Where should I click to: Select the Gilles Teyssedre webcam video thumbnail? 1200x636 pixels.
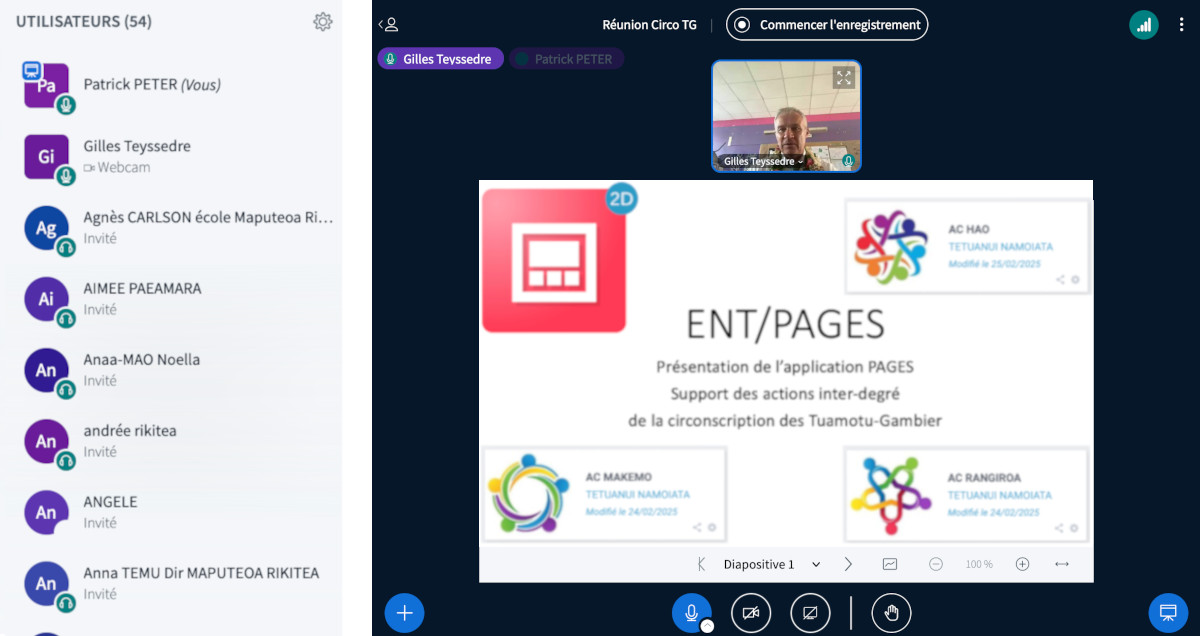point(786,116)
